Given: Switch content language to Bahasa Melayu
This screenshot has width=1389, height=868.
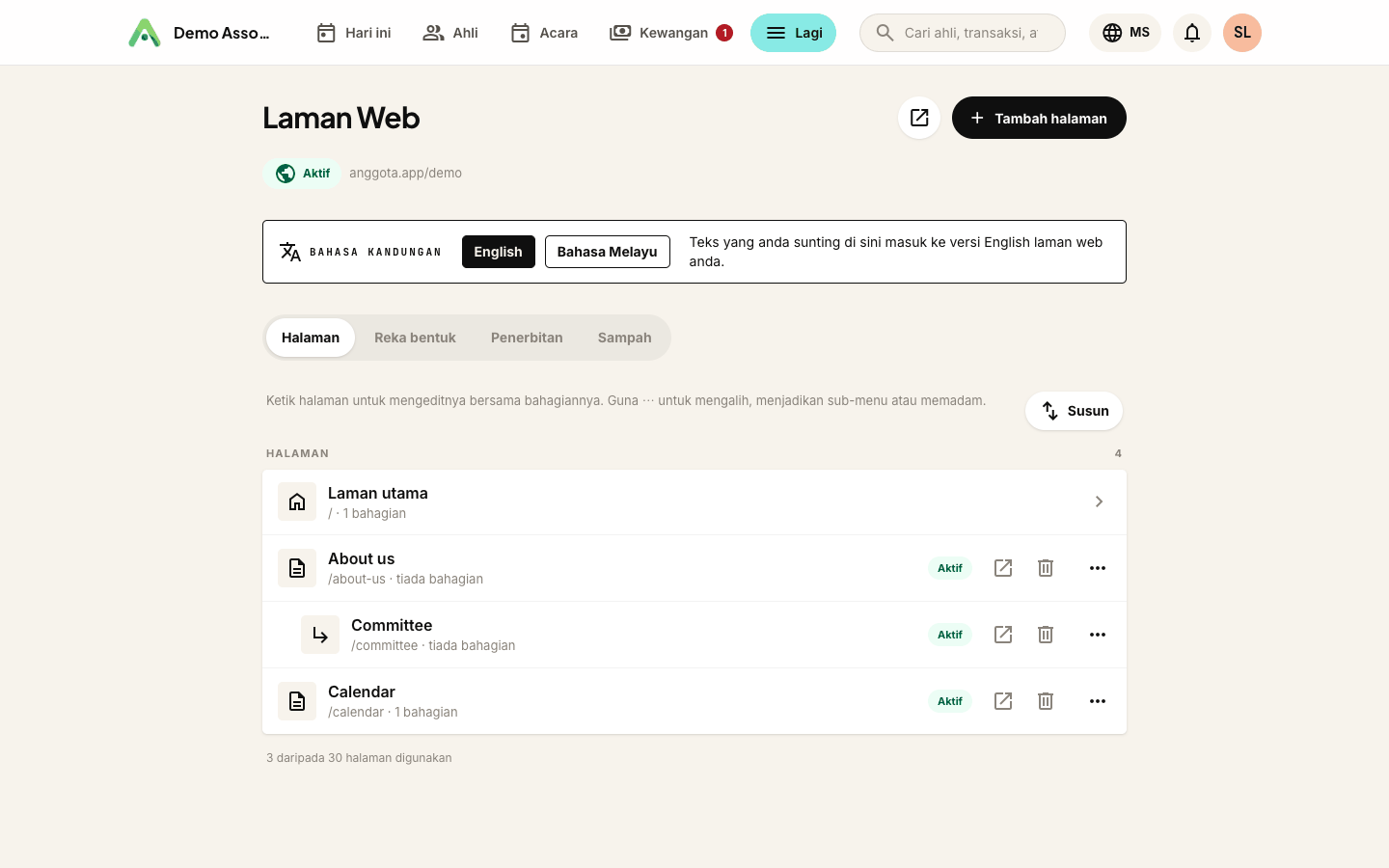Looking at the screenshot, I should click(x=607, y=252).
